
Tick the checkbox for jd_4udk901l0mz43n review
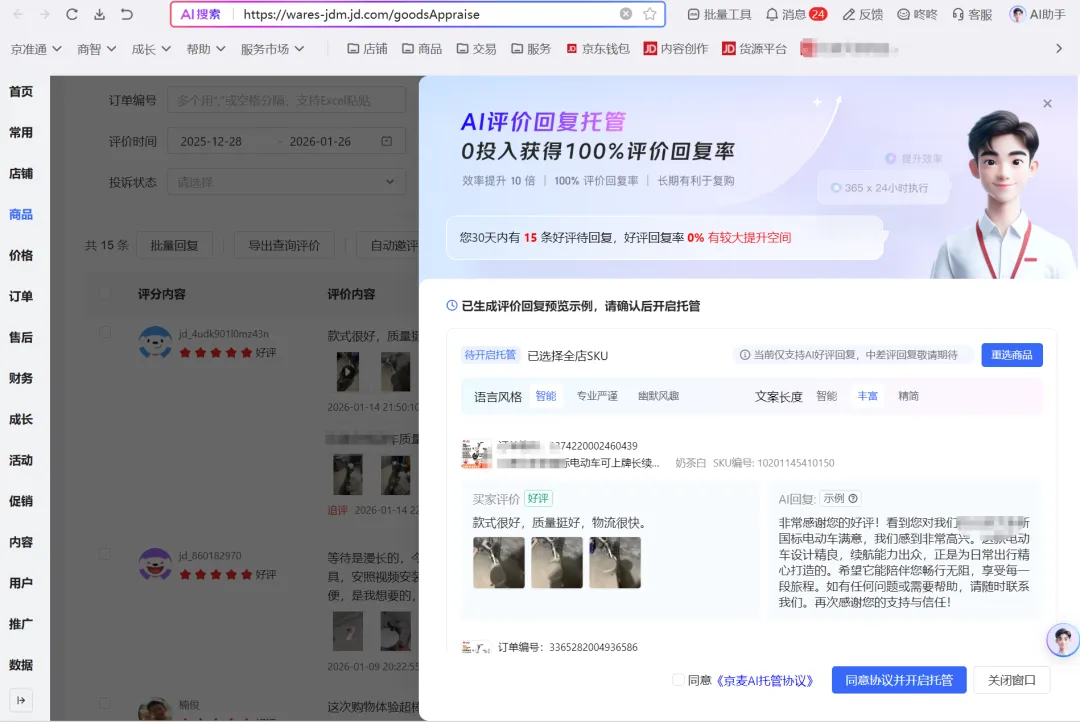click(105, 332)
